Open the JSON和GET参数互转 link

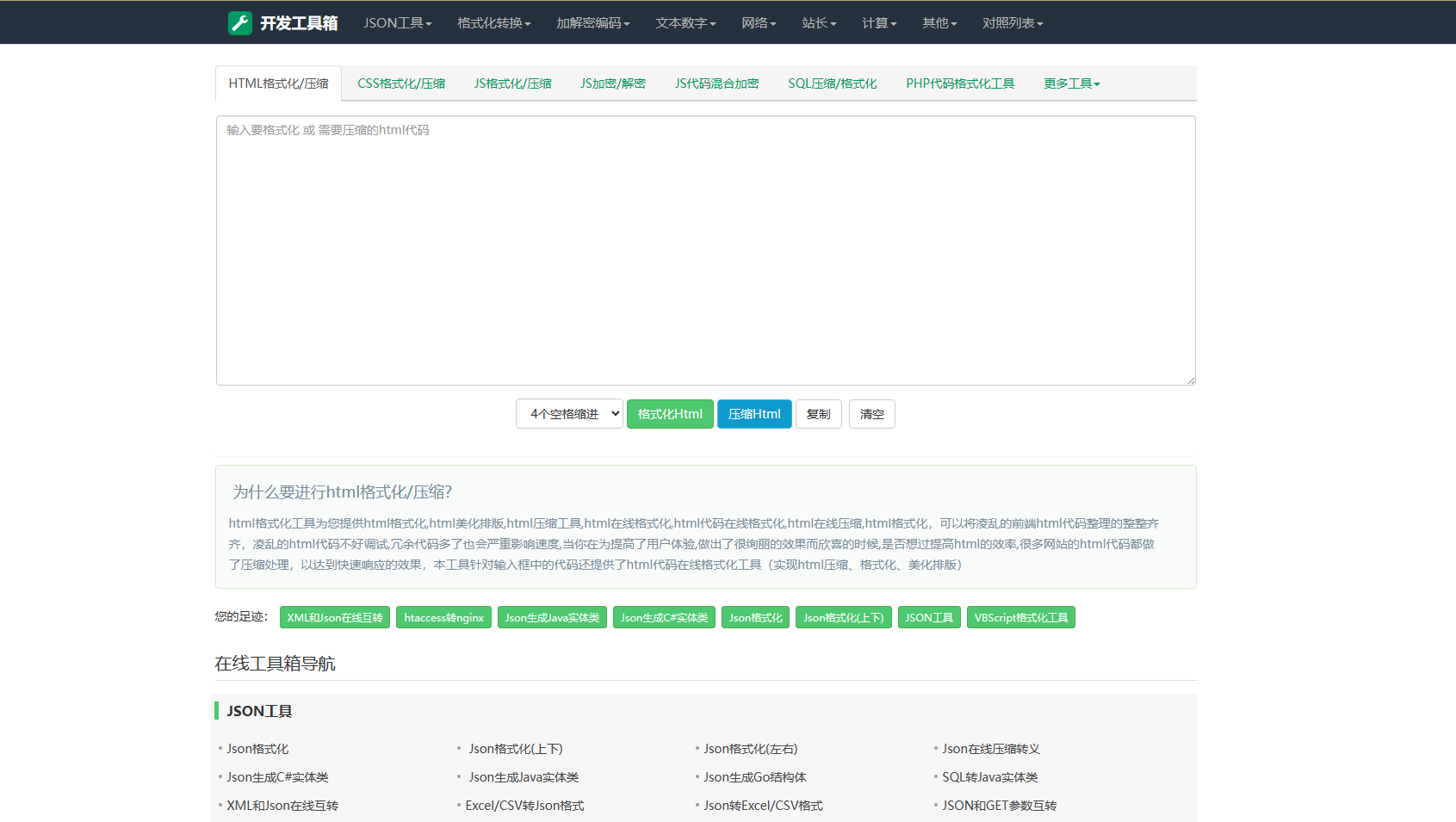pos(1000,806)
